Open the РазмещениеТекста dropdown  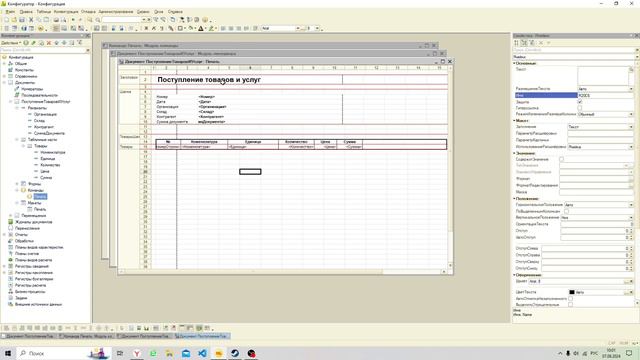point(631,89)
